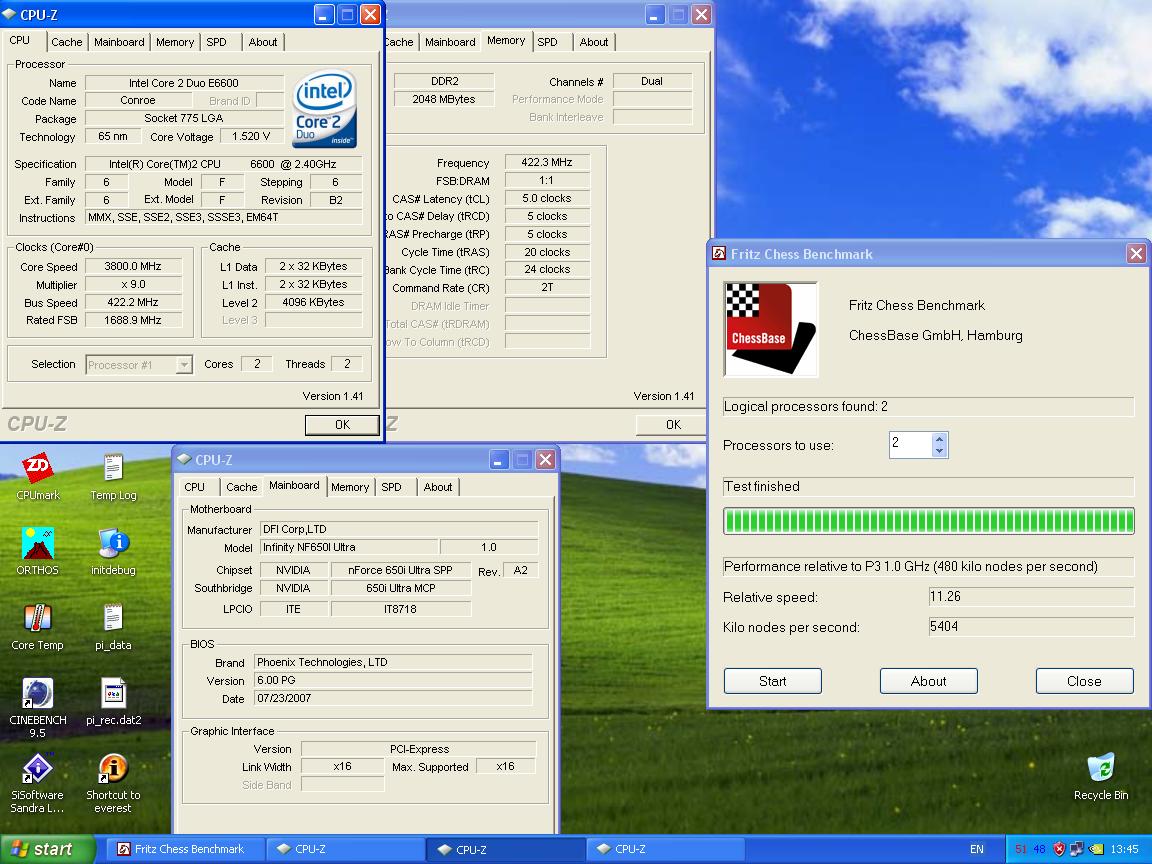1152x864 pixels.
Task: Open Mainboard tab in top-left CPU-Z window
Action: [x=119, y=42]
